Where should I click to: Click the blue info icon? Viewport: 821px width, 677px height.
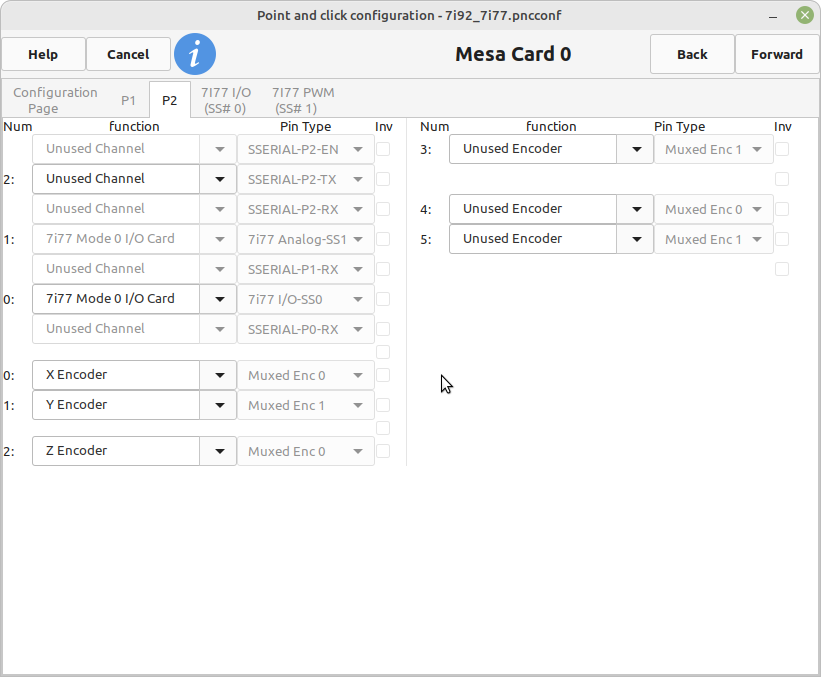pyautogui.click(x=195, y=54)
